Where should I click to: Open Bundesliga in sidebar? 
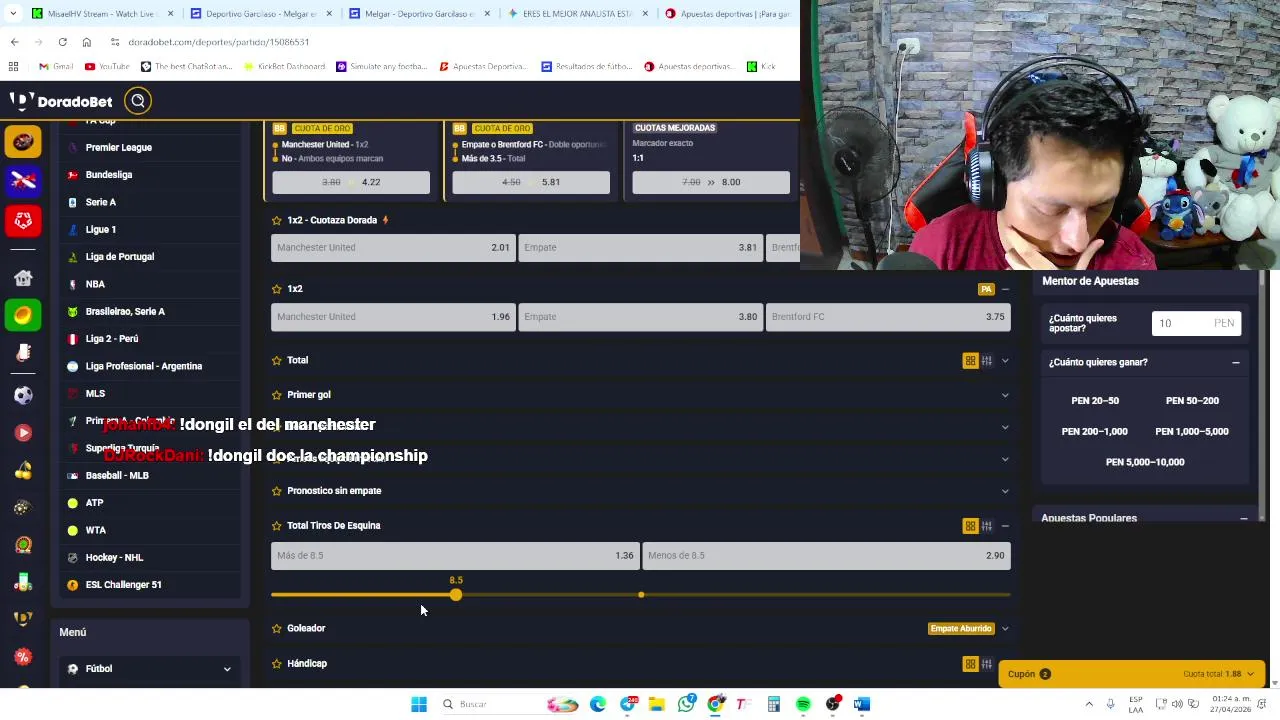click(x=109, y=175)
